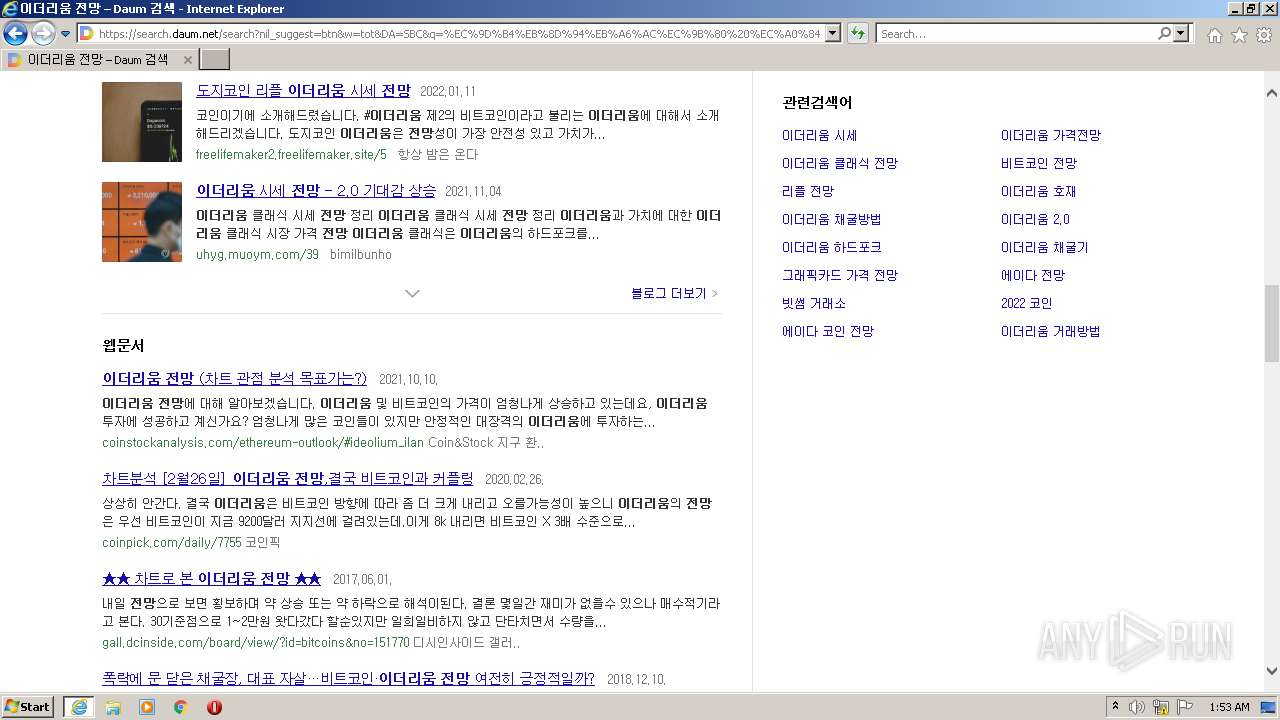
Task: Click the search magnifier icon in the search box
Action: tap(1164, 33)
